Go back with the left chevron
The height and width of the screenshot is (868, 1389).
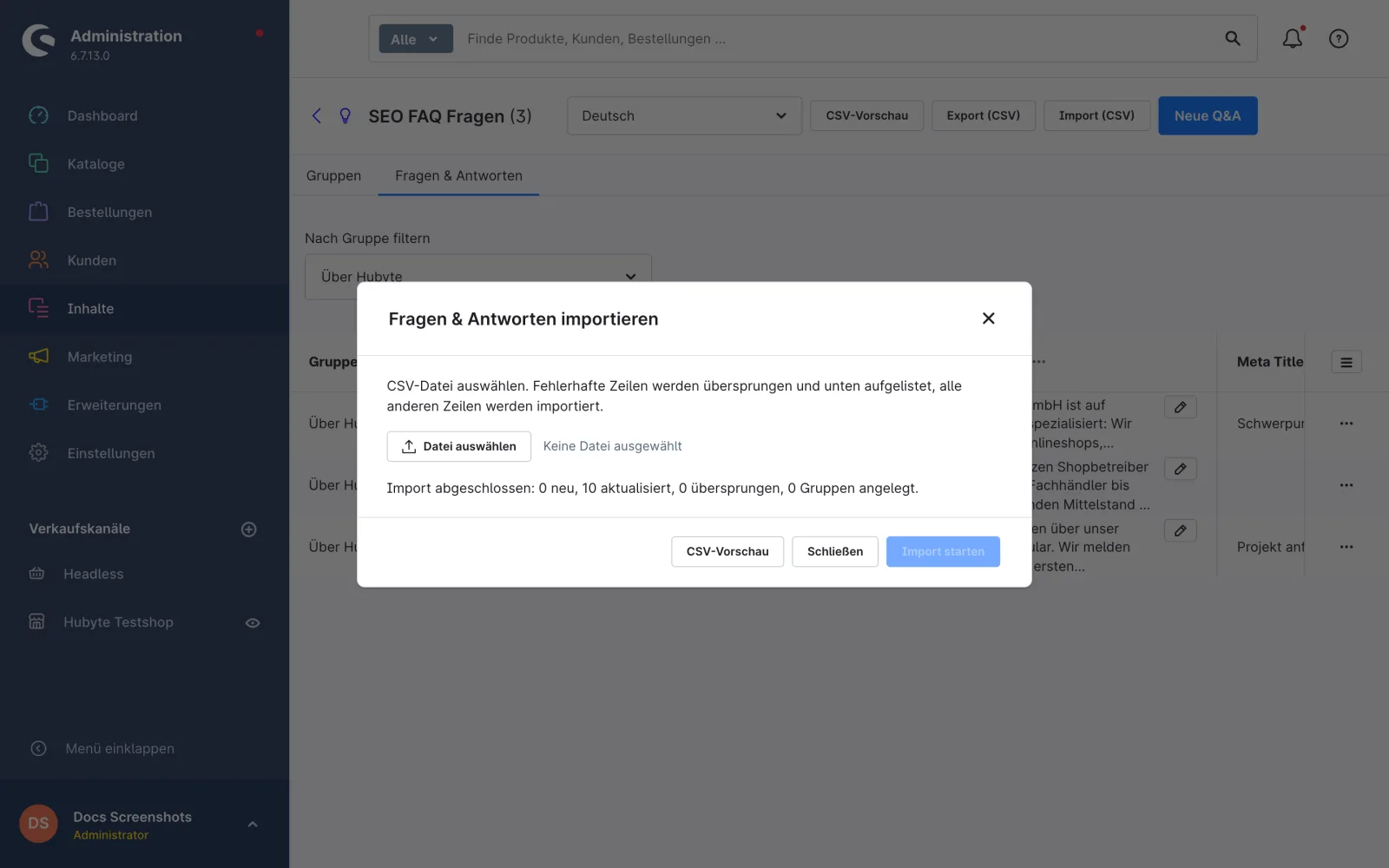(x=317, y=115)
